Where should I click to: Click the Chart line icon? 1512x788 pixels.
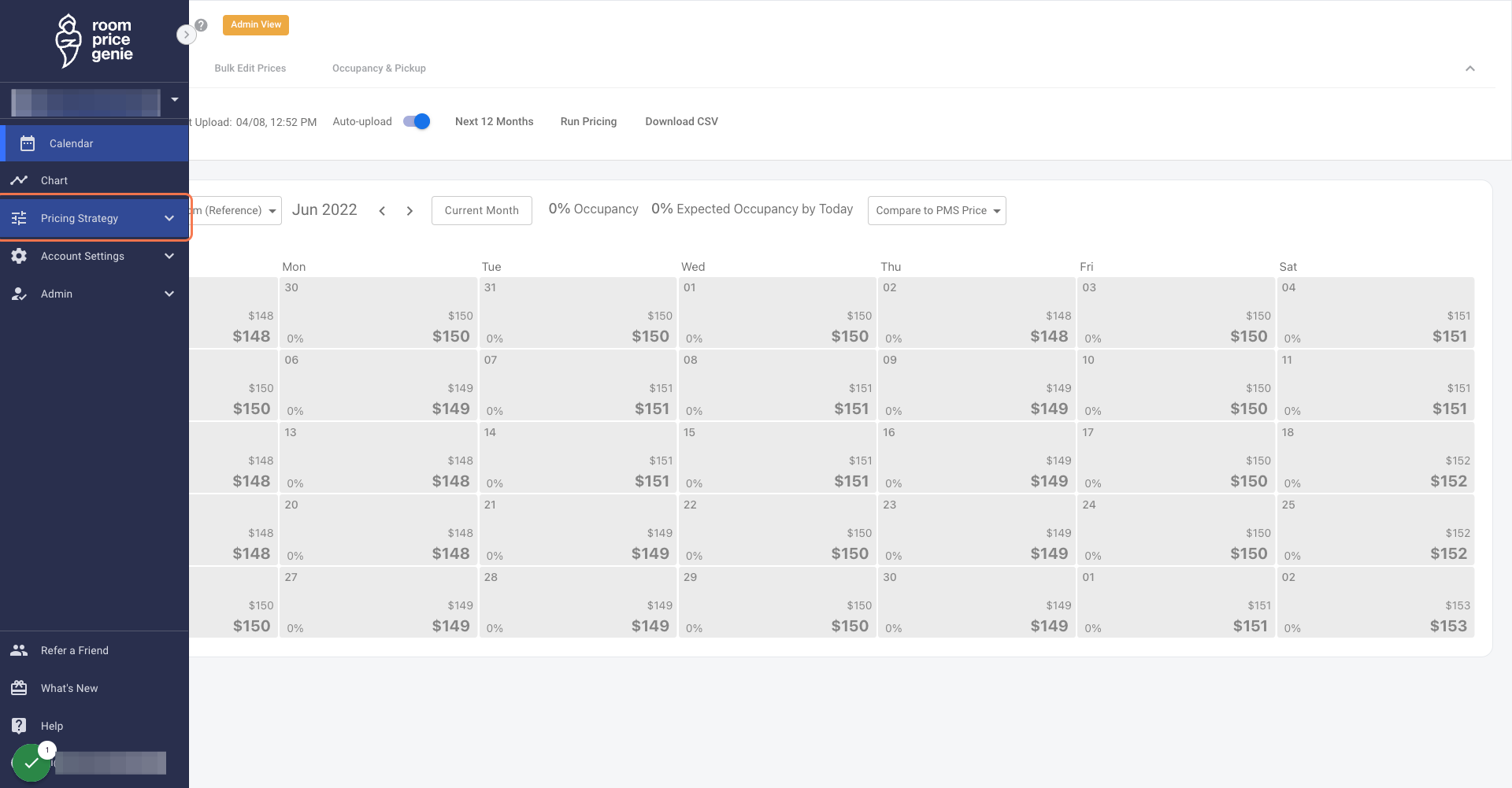click(x=19, y=180)
